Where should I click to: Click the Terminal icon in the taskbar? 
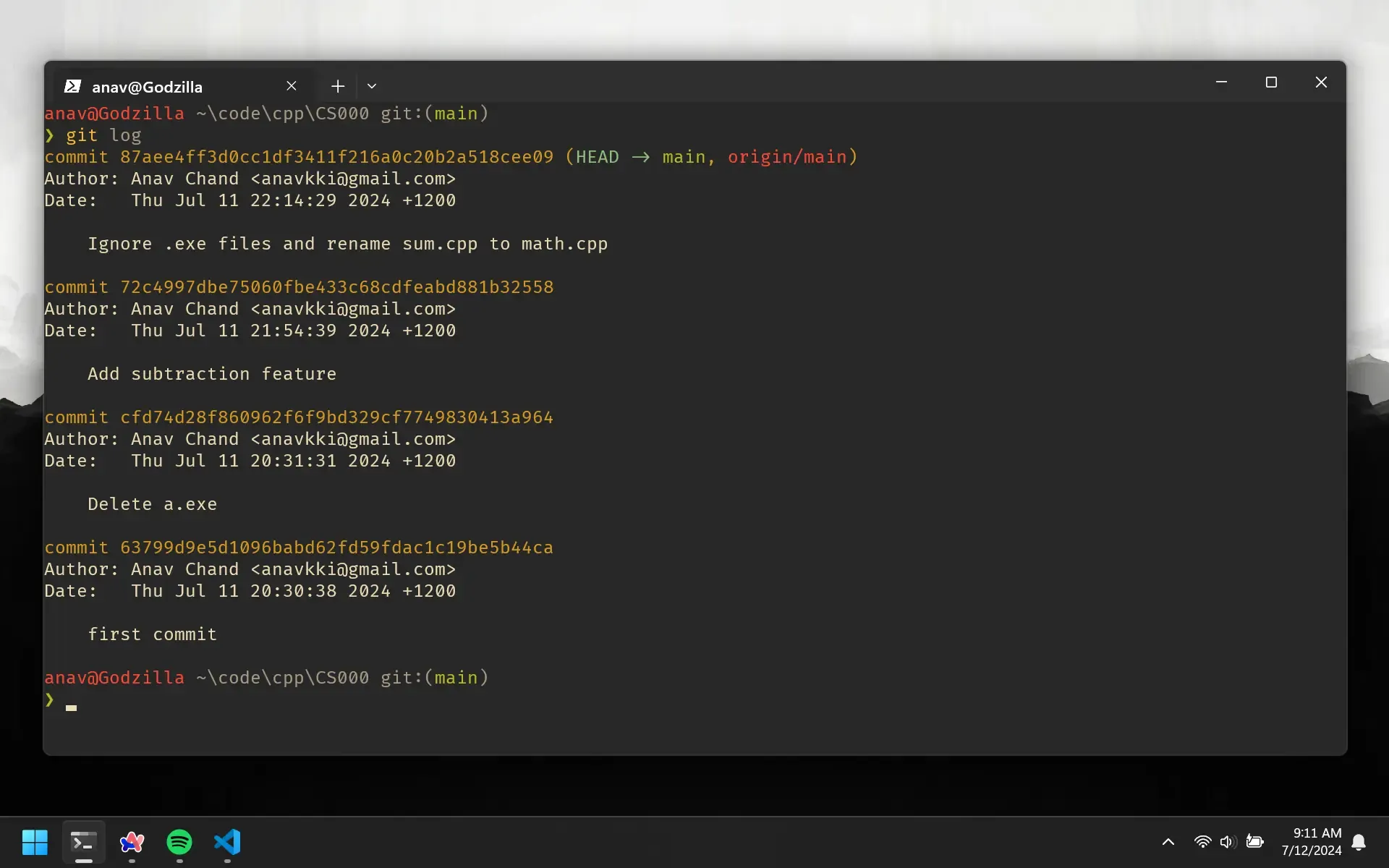point(83,842)
